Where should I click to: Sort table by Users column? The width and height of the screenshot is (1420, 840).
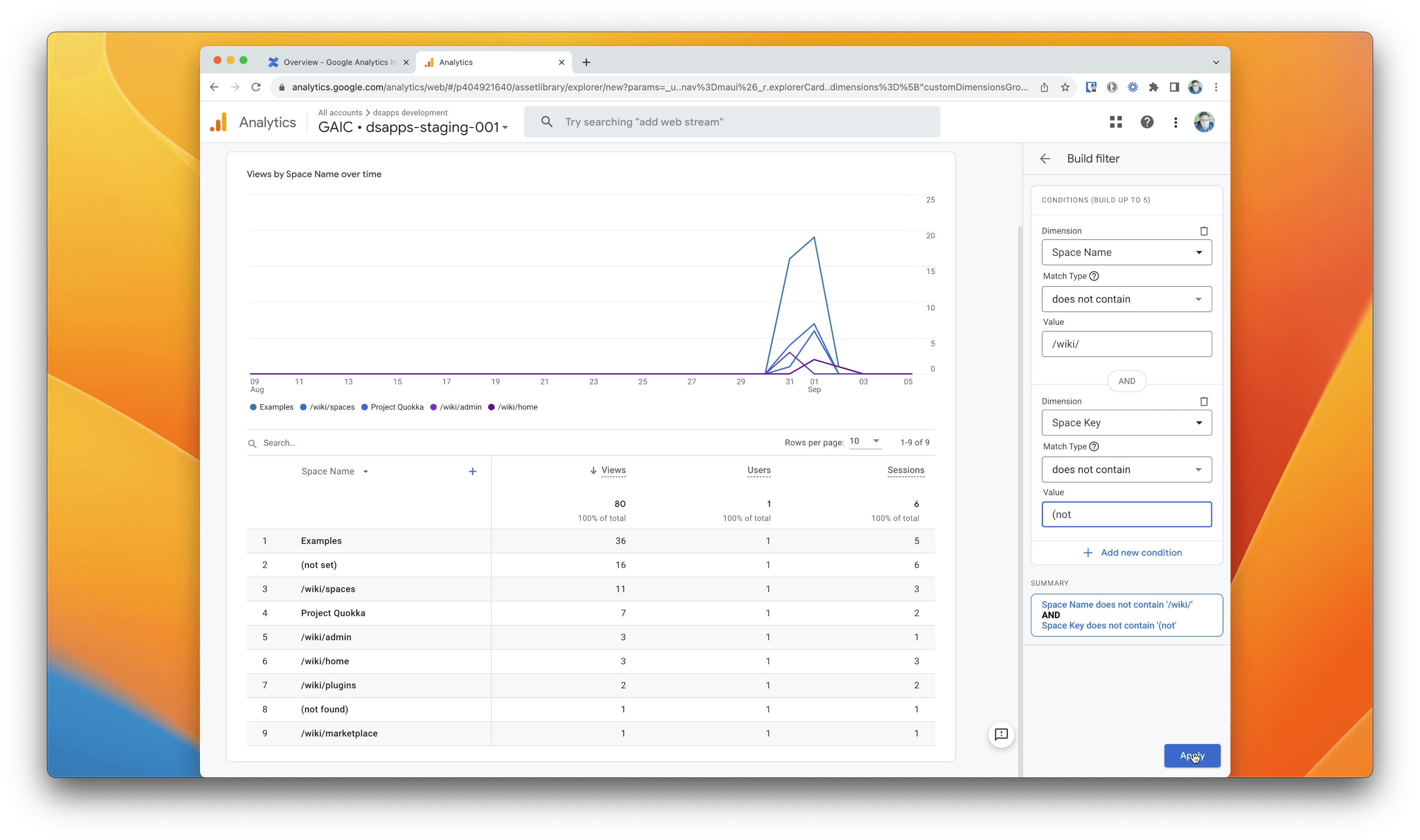pyautogui.click(x=758, y=470)
